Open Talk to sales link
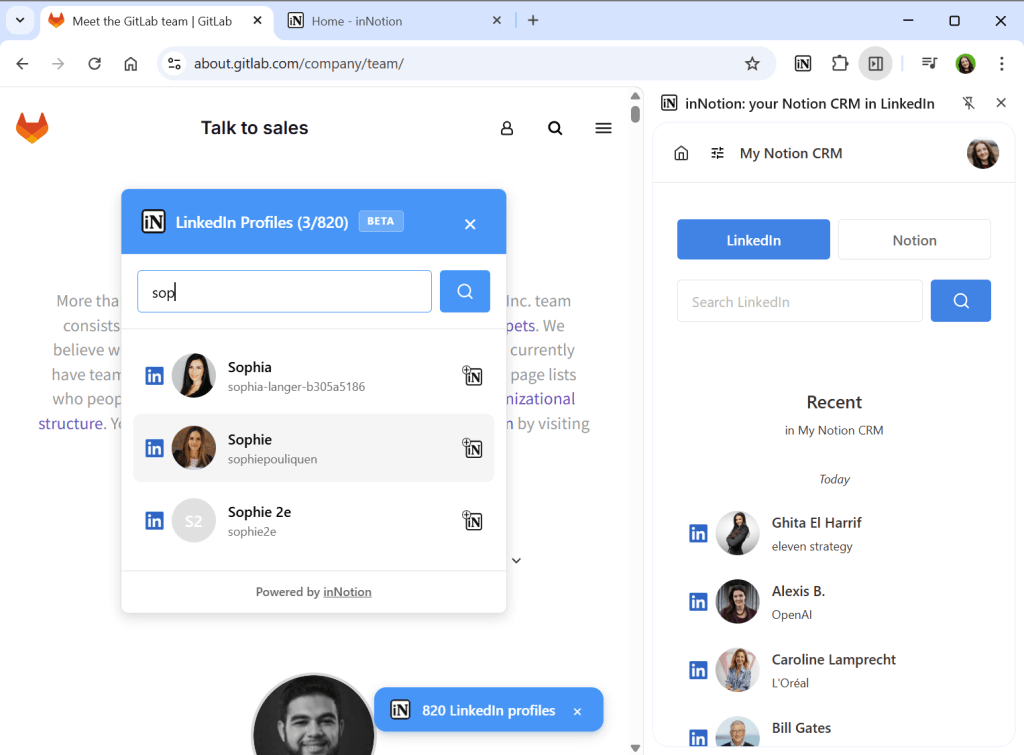This screenshot has height=755, width=1024. tap(254, 128)
